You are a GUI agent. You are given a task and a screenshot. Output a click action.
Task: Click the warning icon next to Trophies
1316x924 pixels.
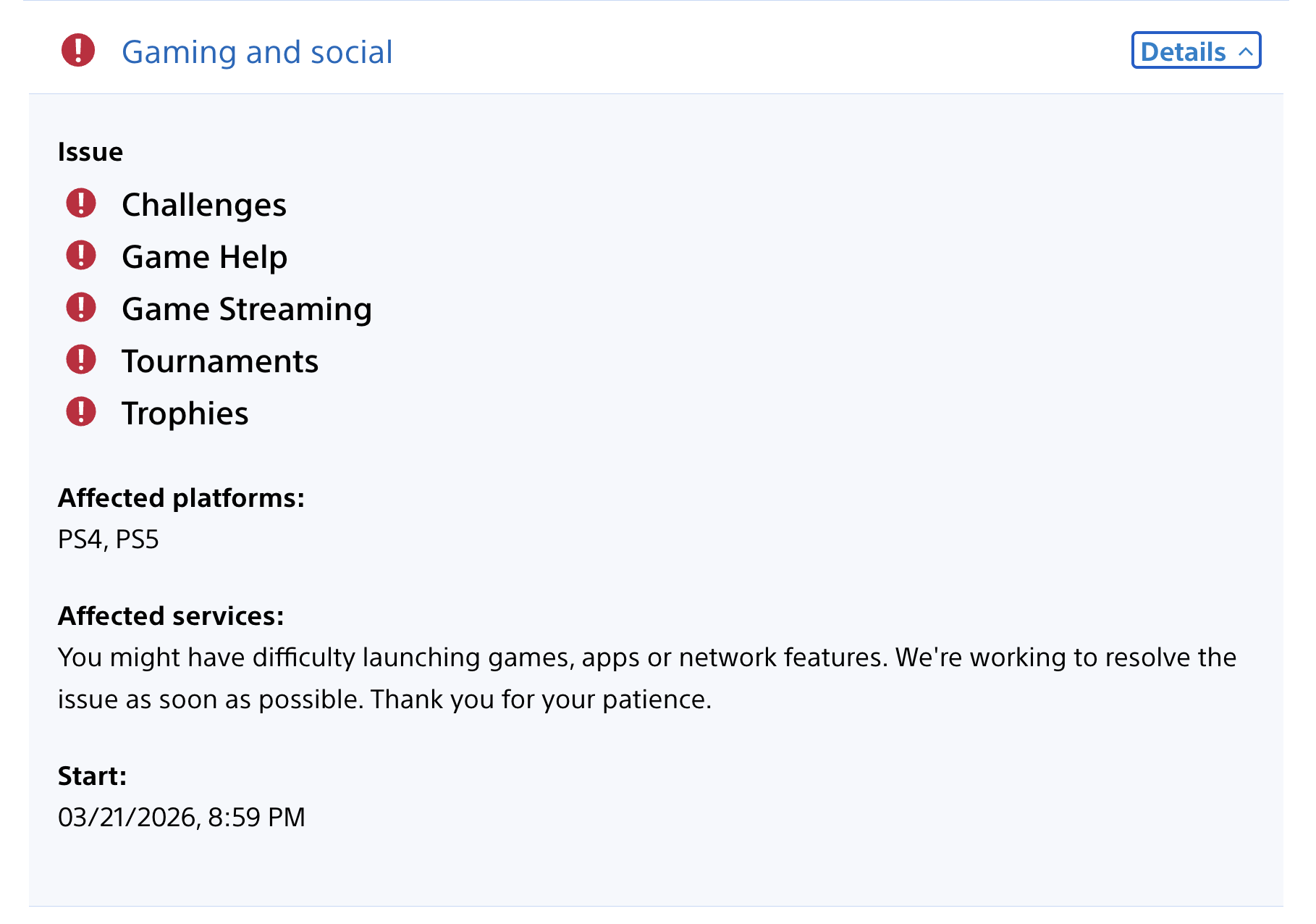click(x=80, y=413)
